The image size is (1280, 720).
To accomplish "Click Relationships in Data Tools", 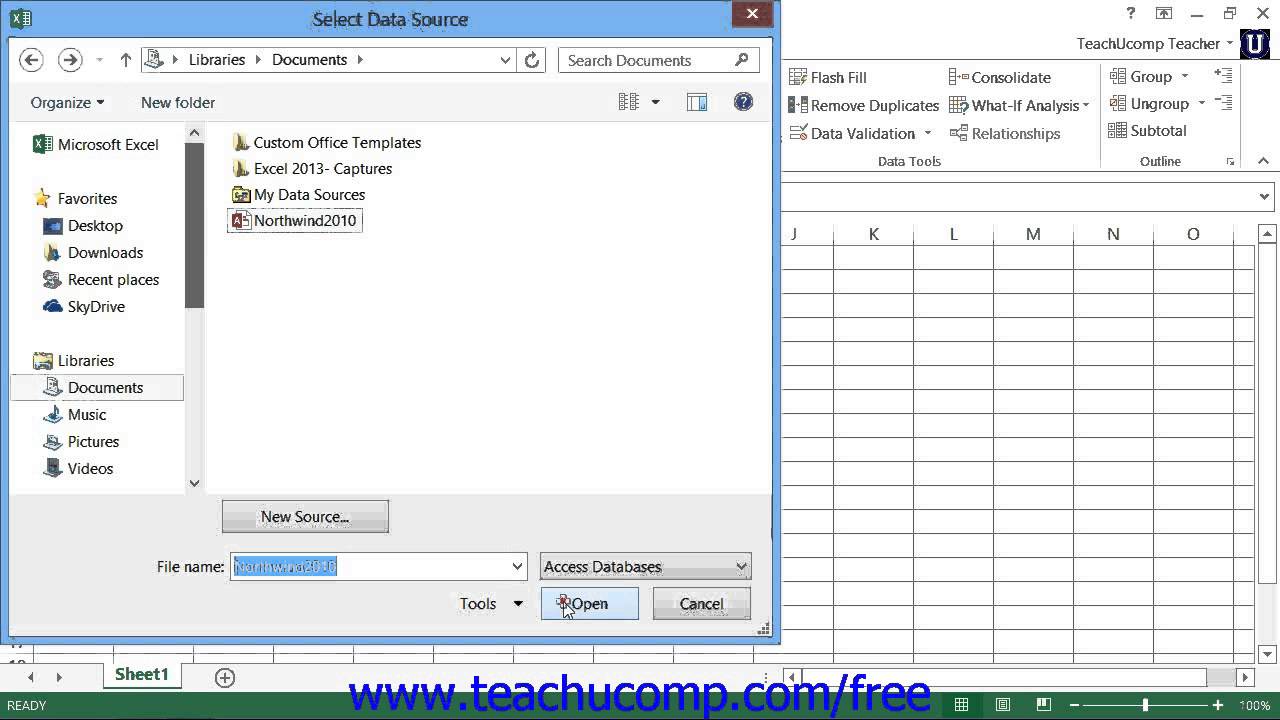I will pyautogui.click(x=1004, y=133).
